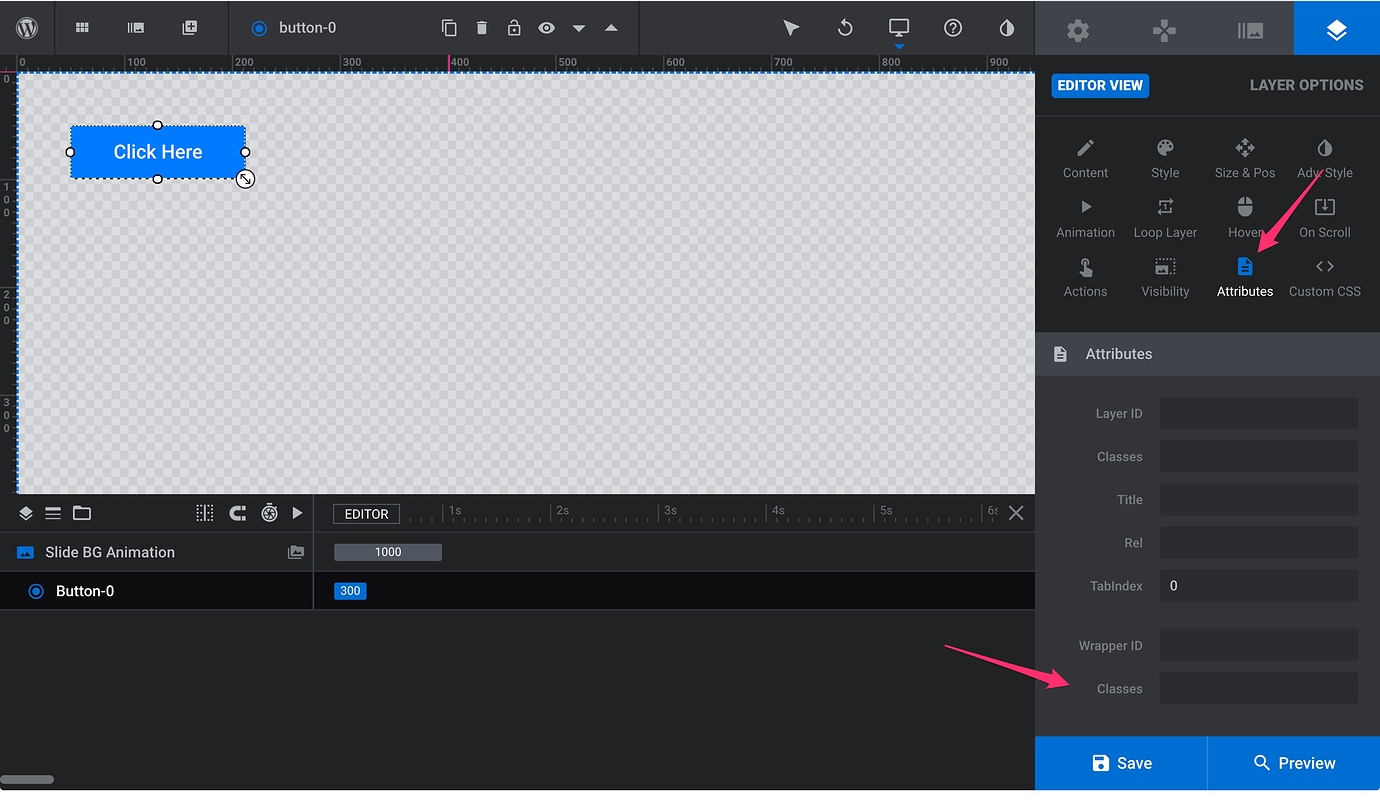The width and height of the screenshot is (1380, 804).
Task: Switch to the Editor View tab
Action: (x=1100, y=85)
